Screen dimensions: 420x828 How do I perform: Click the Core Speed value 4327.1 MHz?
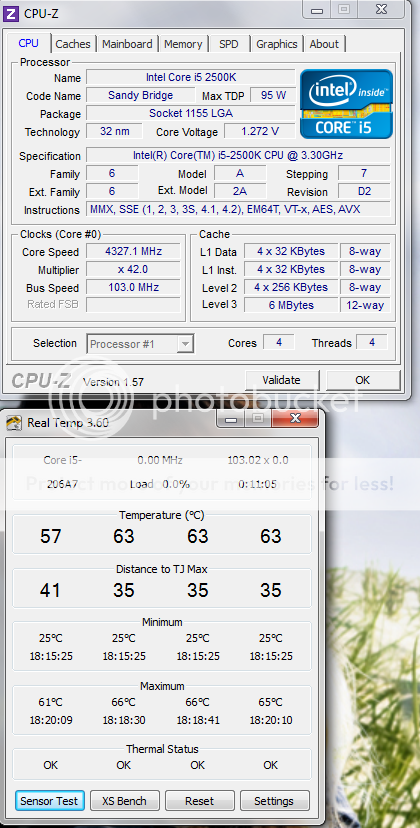tap(133, 251)
